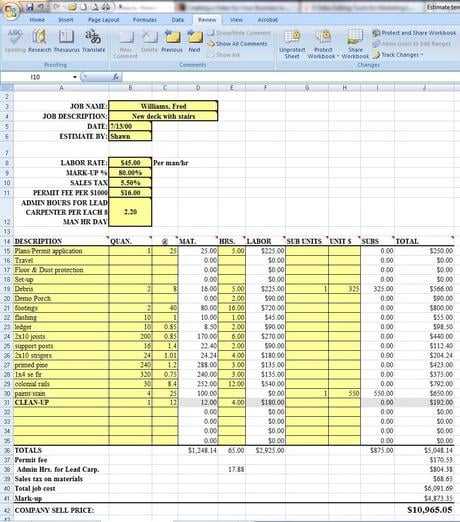Switch to the Page Layout tab

pos(104,20)
